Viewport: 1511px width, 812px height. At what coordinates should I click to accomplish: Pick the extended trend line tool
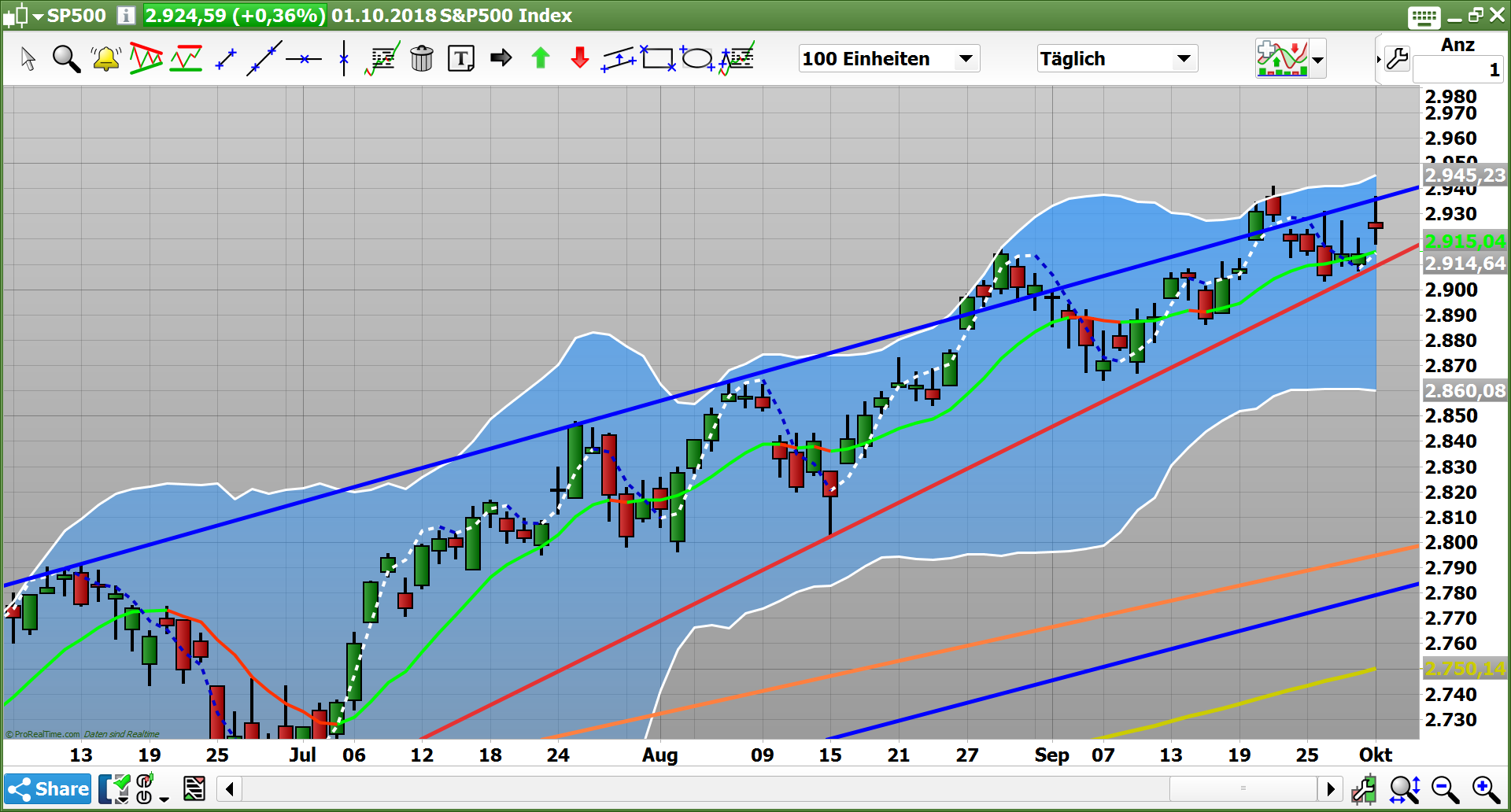[x=264, y=59]
